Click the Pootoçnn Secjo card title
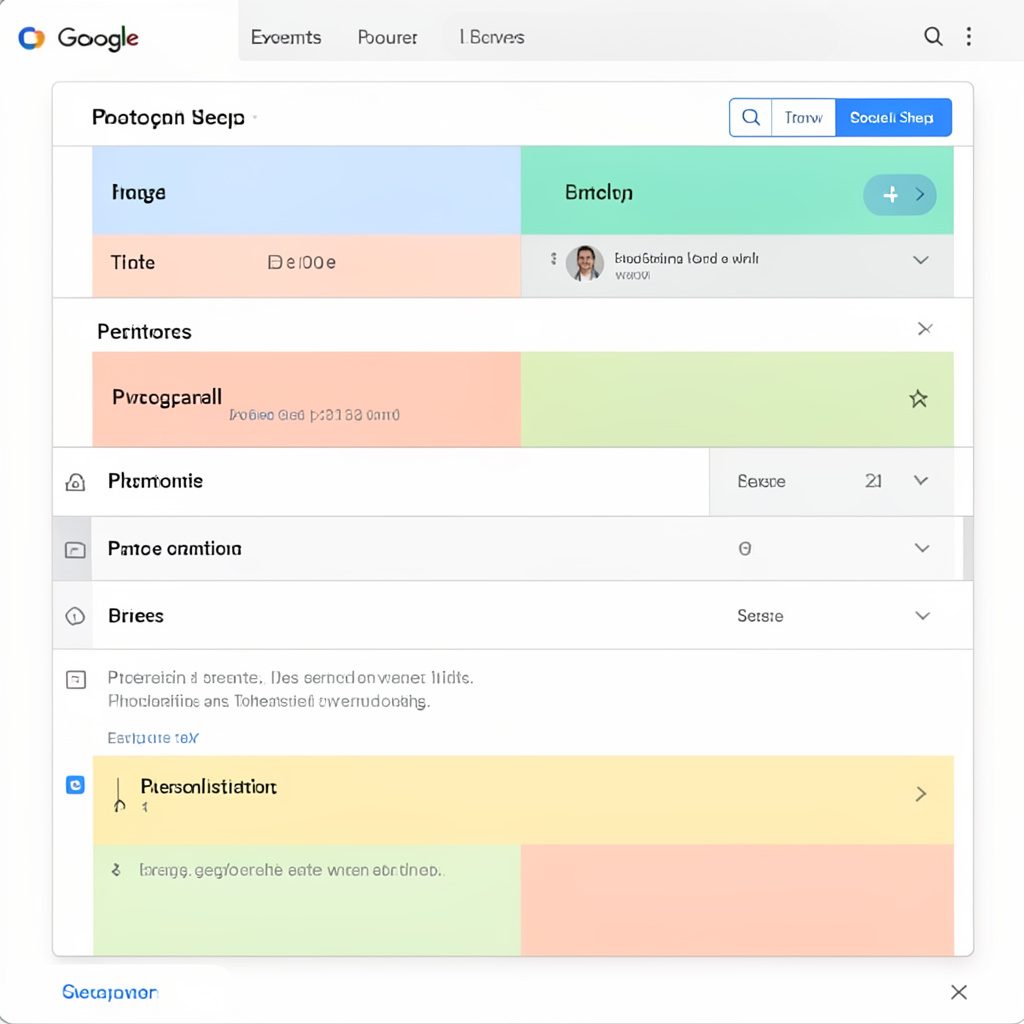Image resolution: width=1024 pixels, height=1024 pixels. click(168, 118)
